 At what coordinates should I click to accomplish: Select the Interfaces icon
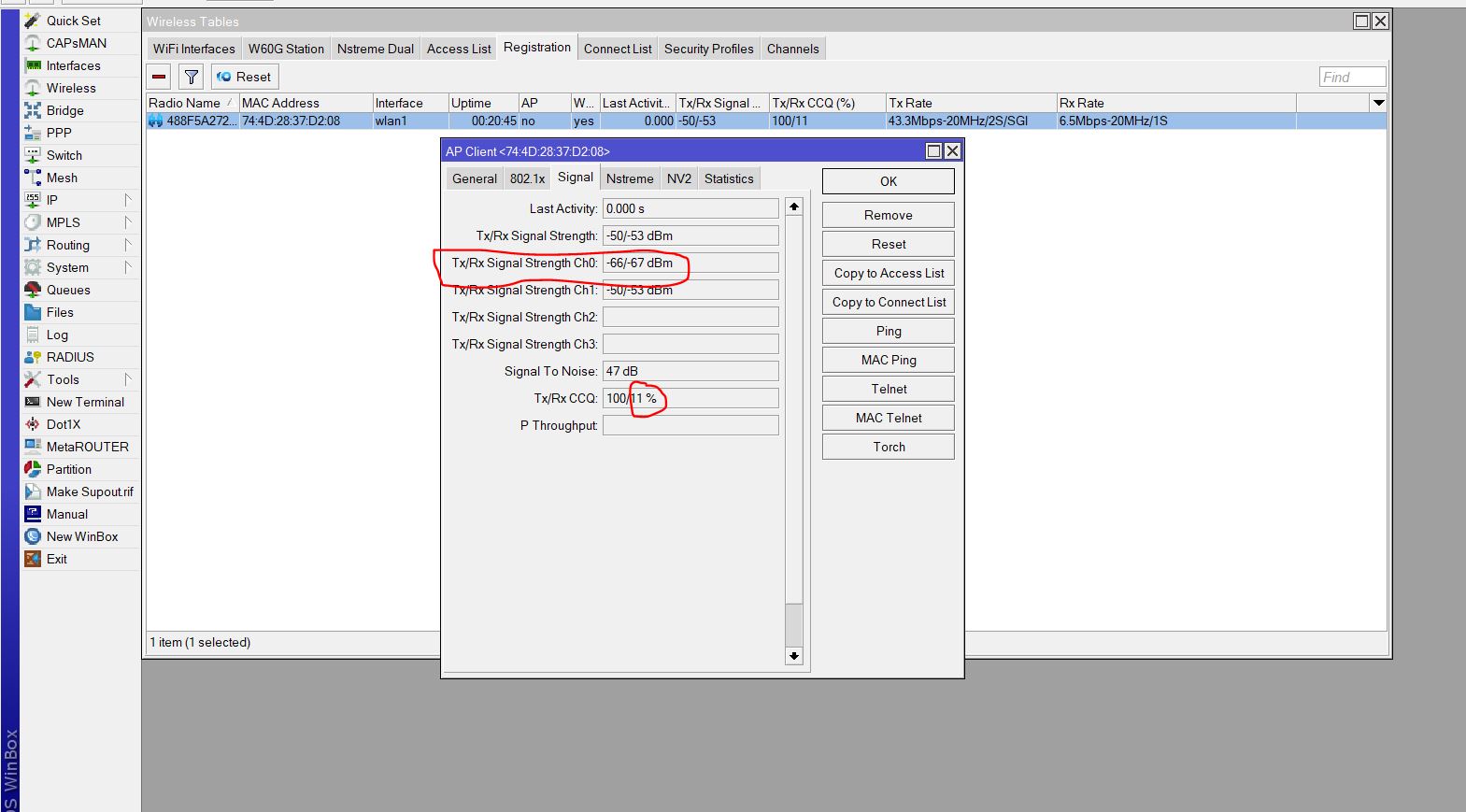[x=33, y=65]
